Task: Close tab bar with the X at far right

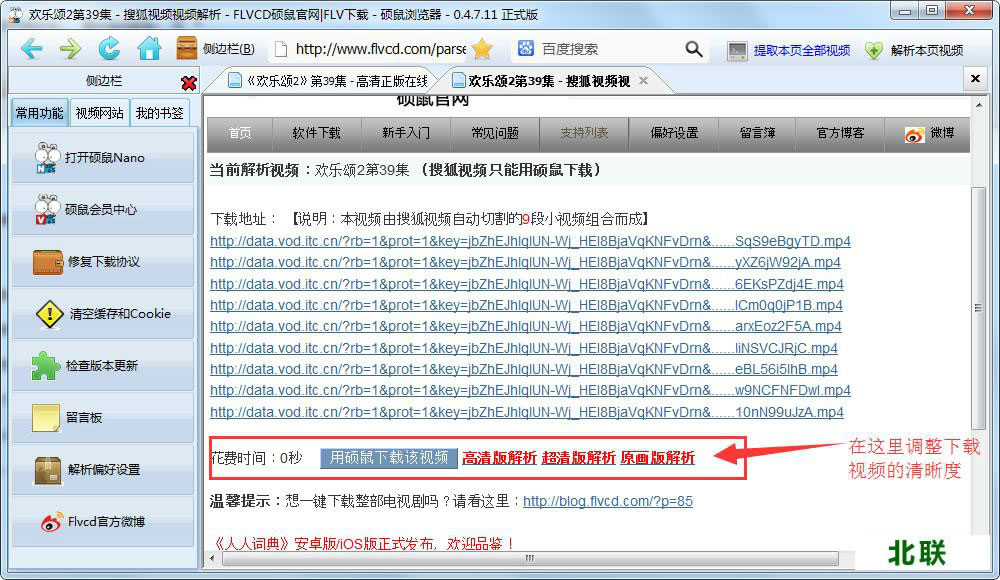Action: coord(975,78)
